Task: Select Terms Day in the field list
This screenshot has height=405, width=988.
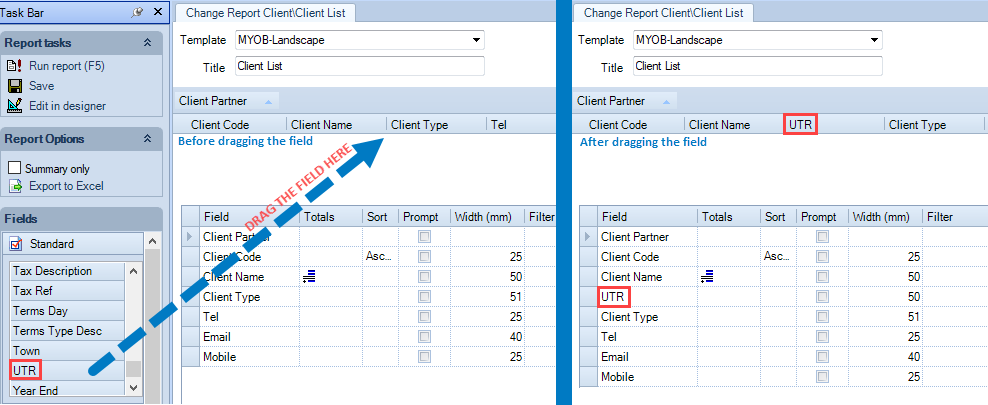Action: [x=67, y=311]
